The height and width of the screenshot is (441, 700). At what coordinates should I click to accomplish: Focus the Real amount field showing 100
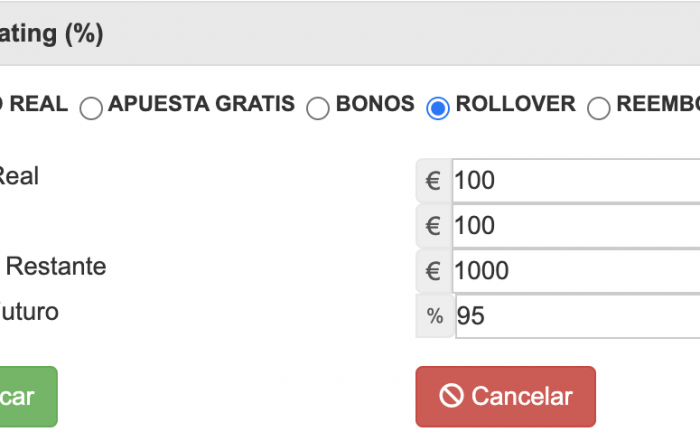576,181
